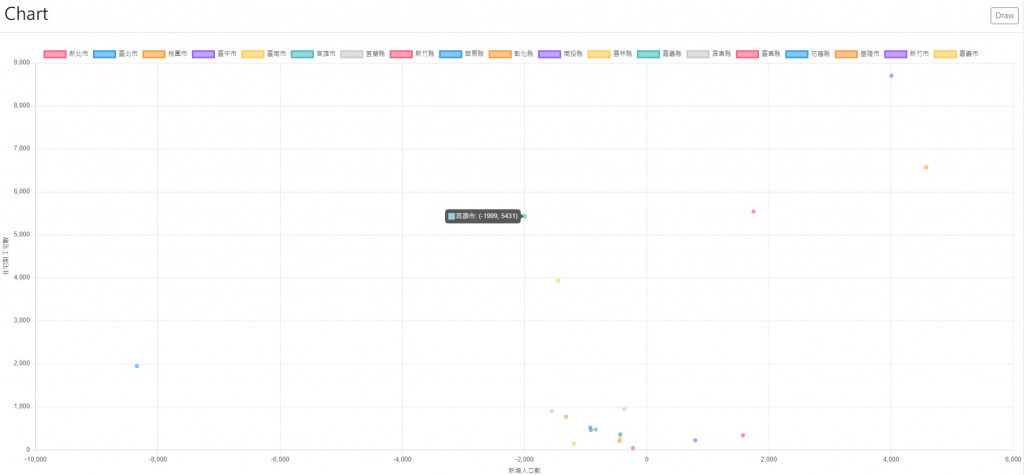Click the 5,000 y-axis tick label
The image size is (1024, 475).
pos(22,235)
